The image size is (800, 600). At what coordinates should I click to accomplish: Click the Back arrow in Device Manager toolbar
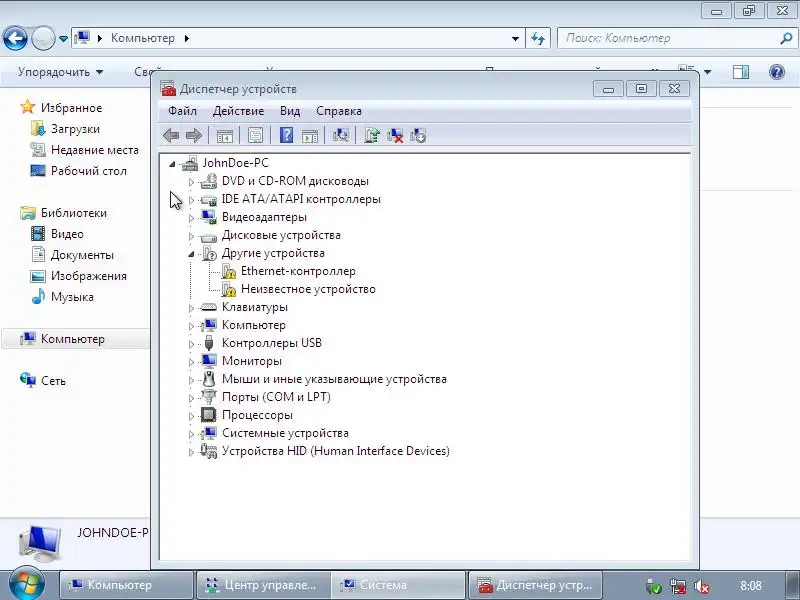(171, 136)
